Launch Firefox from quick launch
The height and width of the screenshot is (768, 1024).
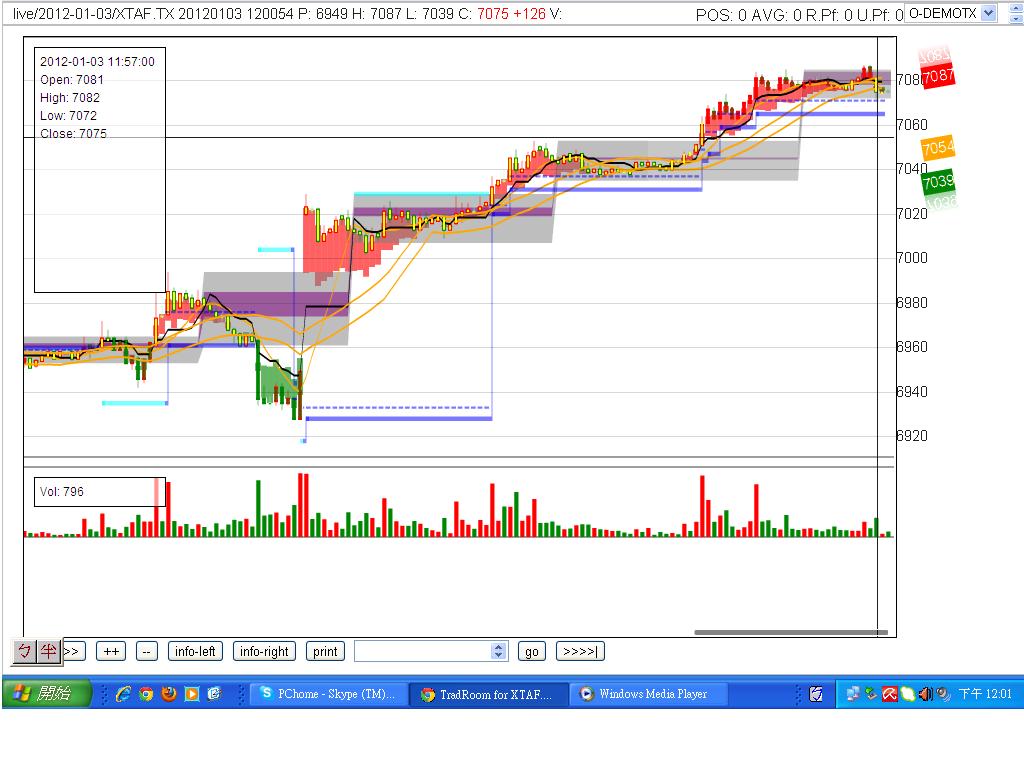point(168,694)
